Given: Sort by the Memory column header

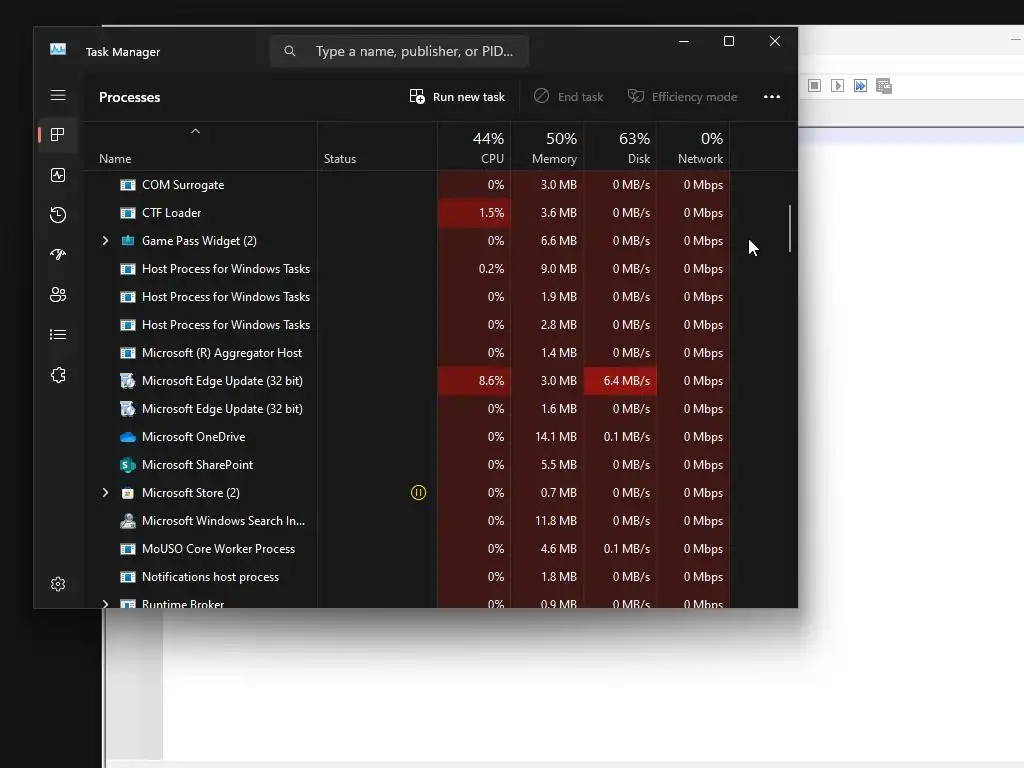Looking at the screenshot, I should pyautogui.click(x=547, y=147).
